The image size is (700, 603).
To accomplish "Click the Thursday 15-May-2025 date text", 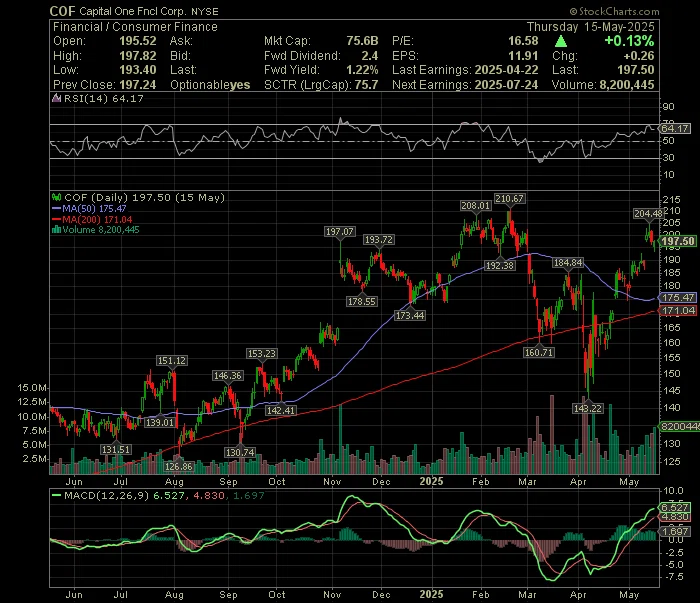I will click(x=590, y=27).
